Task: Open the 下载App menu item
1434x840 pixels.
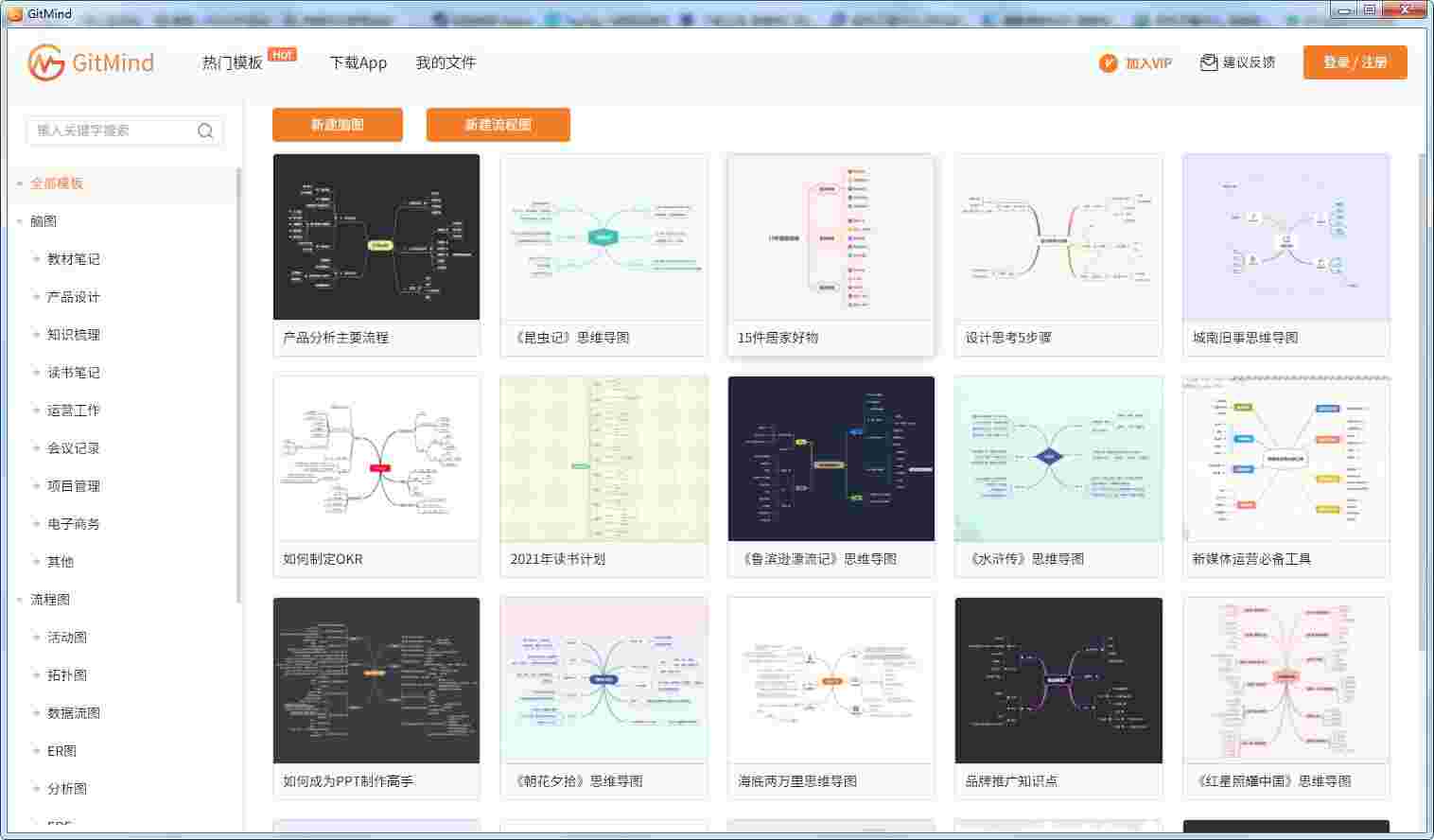Action: tap(358, 62)
